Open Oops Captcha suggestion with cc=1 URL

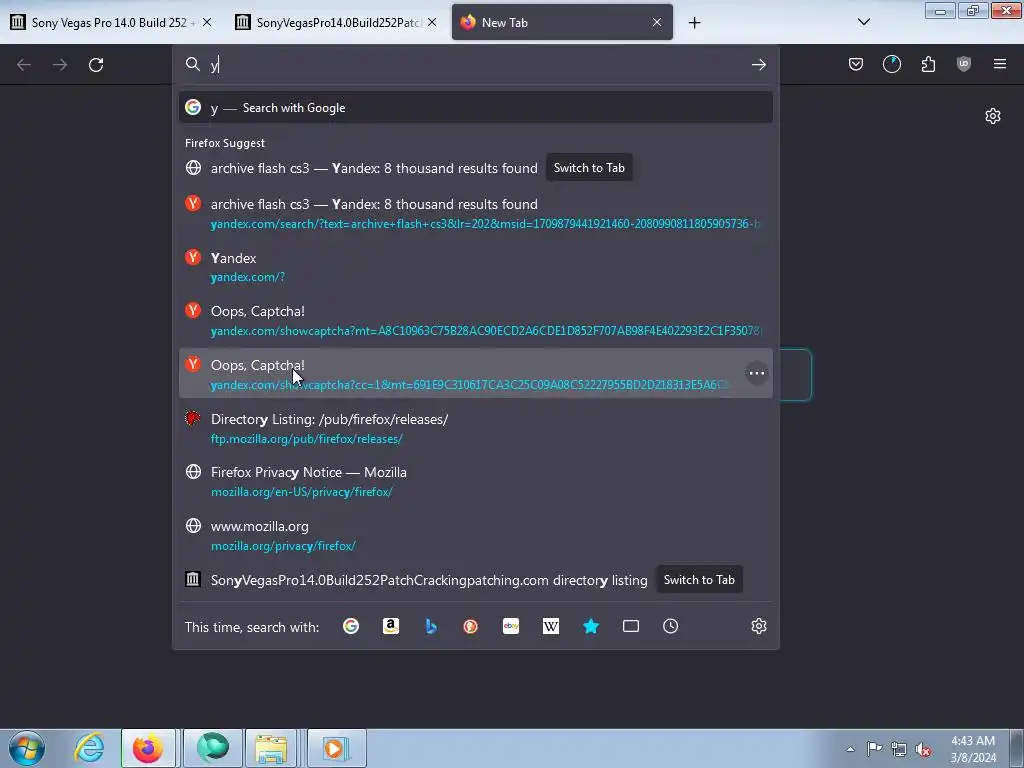(x=475, y=374)
